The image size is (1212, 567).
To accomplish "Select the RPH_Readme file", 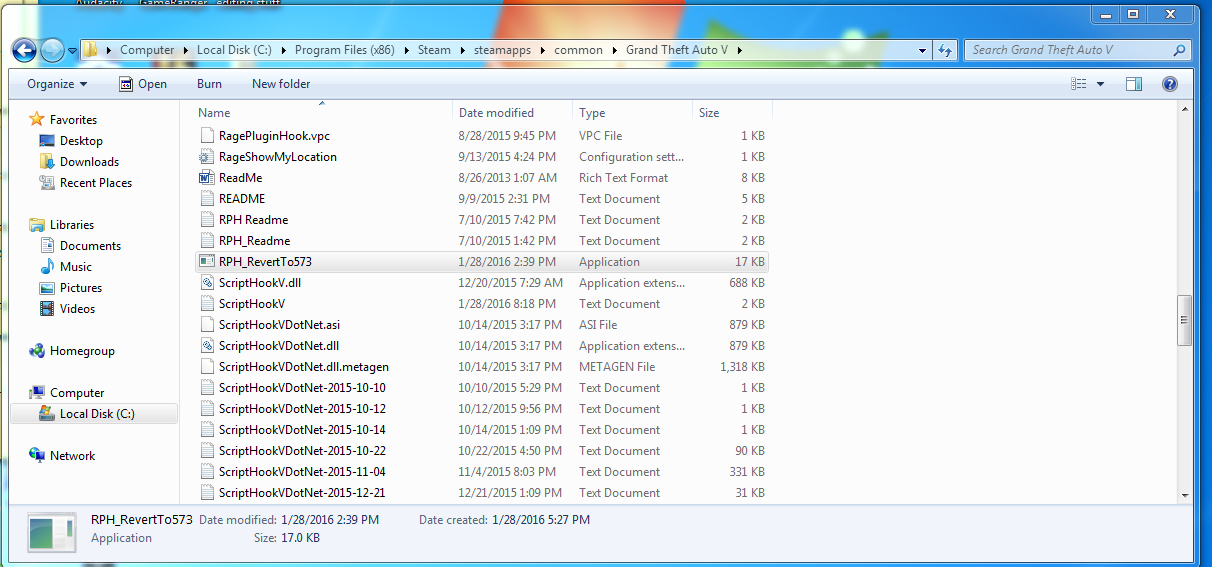I will tap(484, 240).
